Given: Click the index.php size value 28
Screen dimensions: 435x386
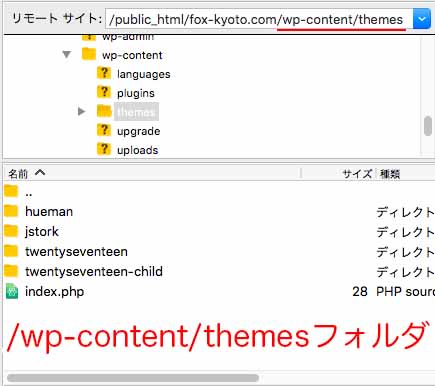Looking at the screenshot, I should pyautogui.click(x=360, y=292).
